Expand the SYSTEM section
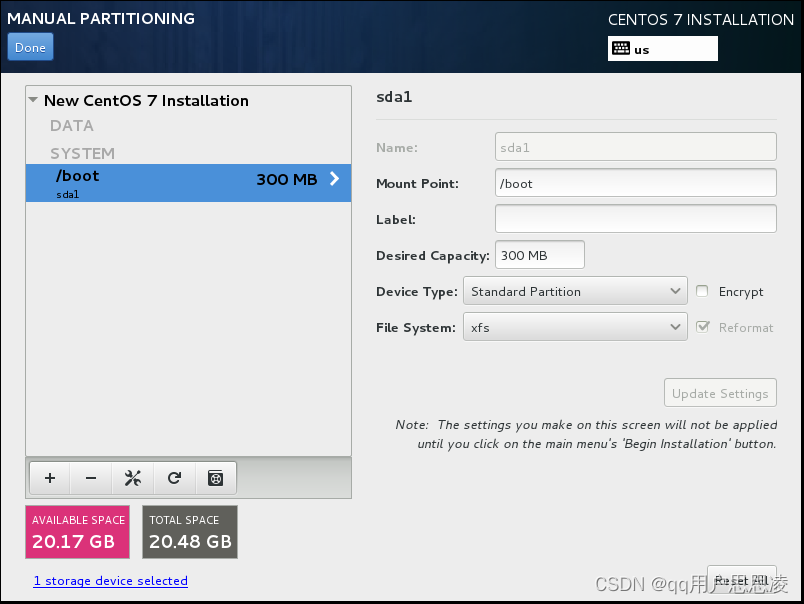This screenshot has width=804, height=604. point(82,153)
